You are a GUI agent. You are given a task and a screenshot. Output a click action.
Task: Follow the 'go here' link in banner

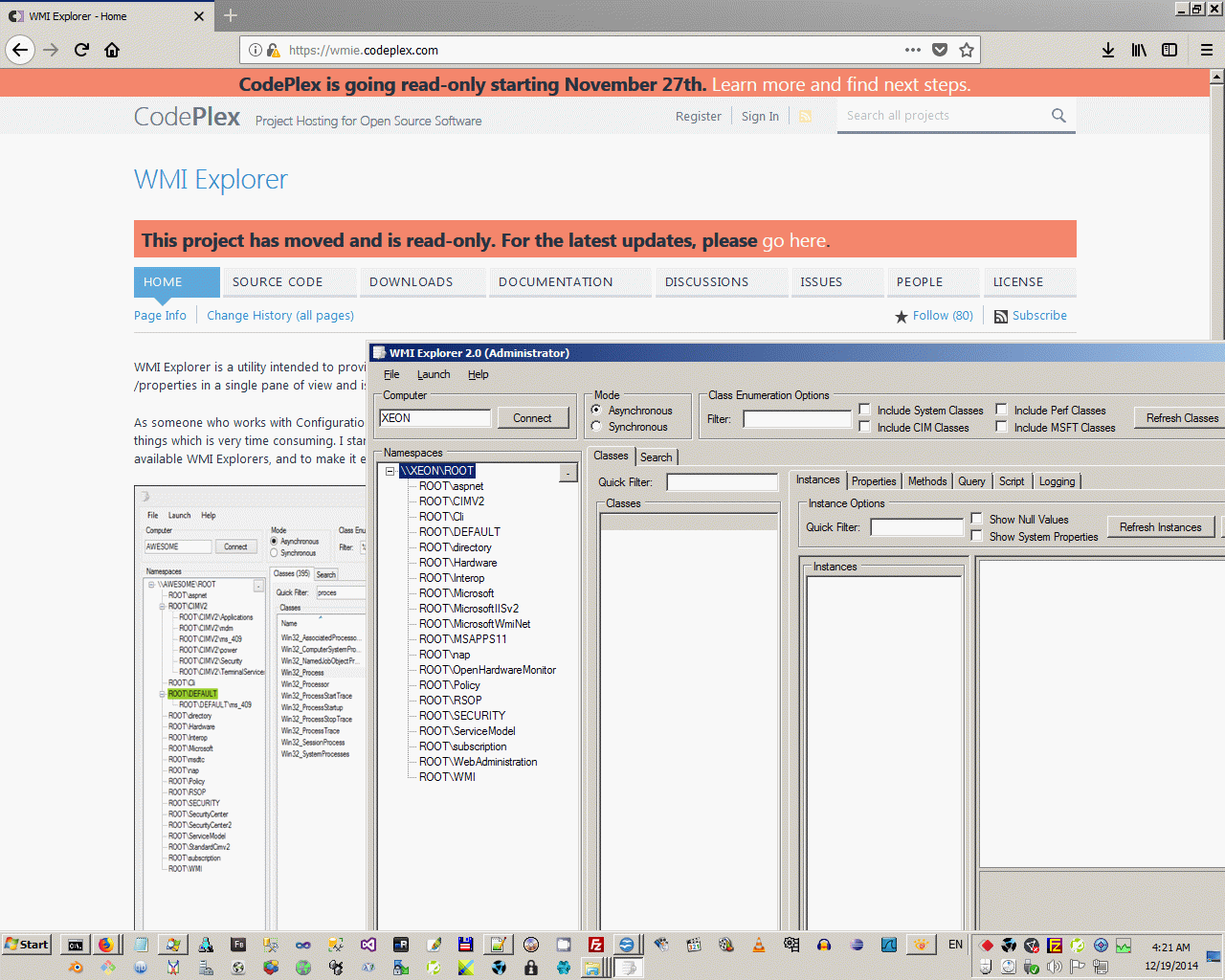(x=793, y=240)
